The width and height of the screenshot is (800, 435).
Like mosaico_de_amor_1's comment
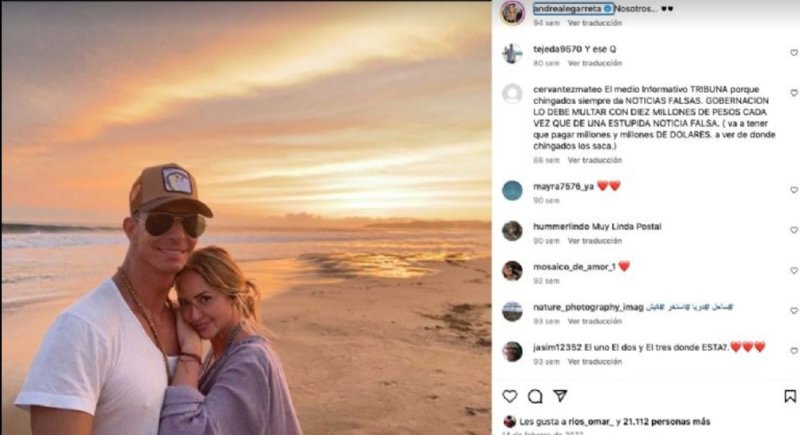(794, 270)
